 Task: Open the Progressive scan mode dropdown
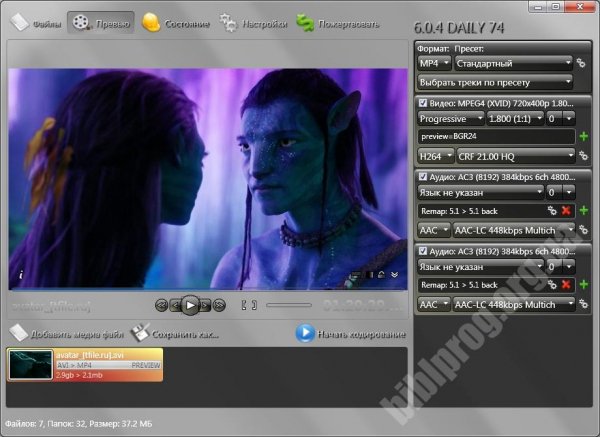(x=450, y=119)
